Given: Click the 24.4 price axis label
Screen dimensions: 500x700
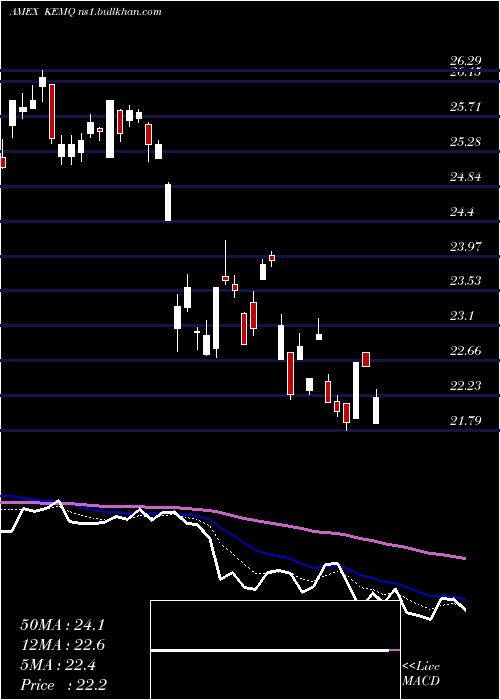Looking at the screenshot, I should [462, 212].
